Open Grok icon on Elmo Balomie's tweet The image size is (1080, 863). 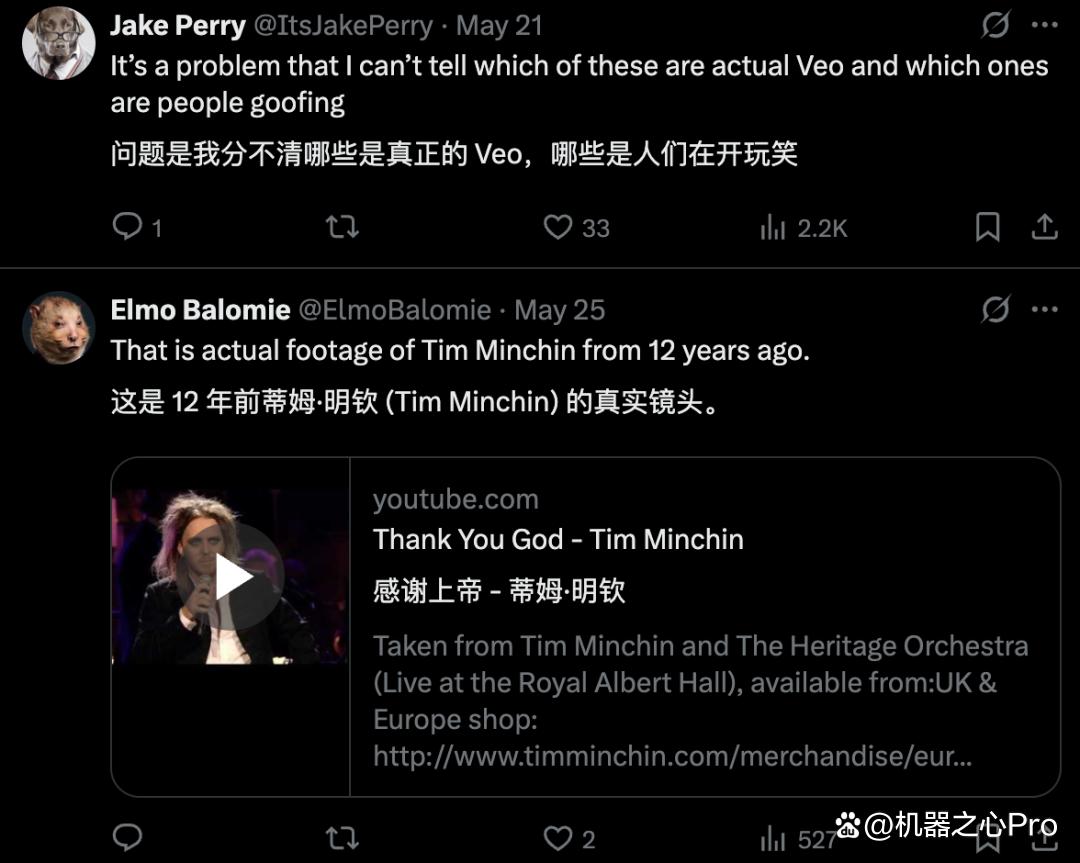[x=995, y=309]
